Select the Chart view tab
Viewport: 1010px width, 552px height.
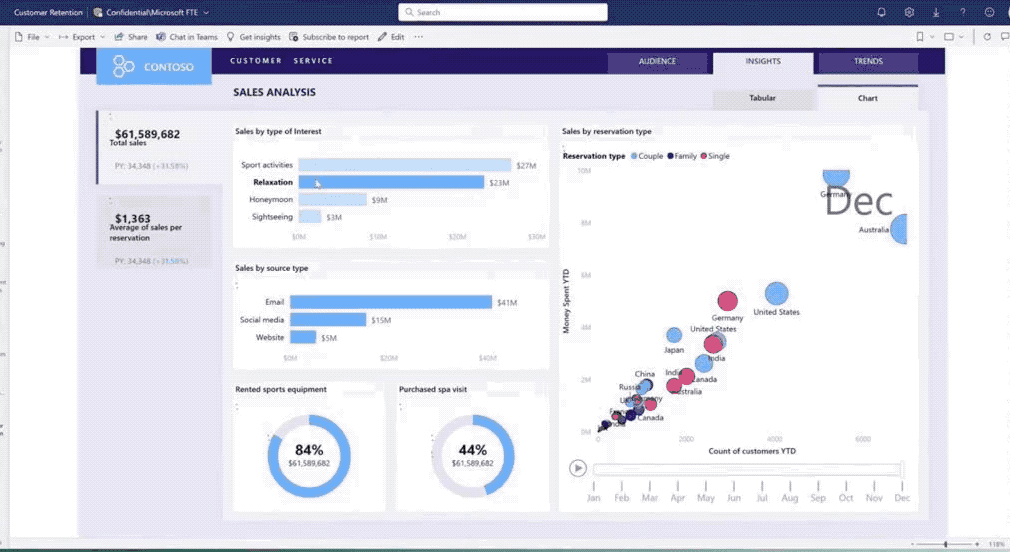(x=867, y=98)
